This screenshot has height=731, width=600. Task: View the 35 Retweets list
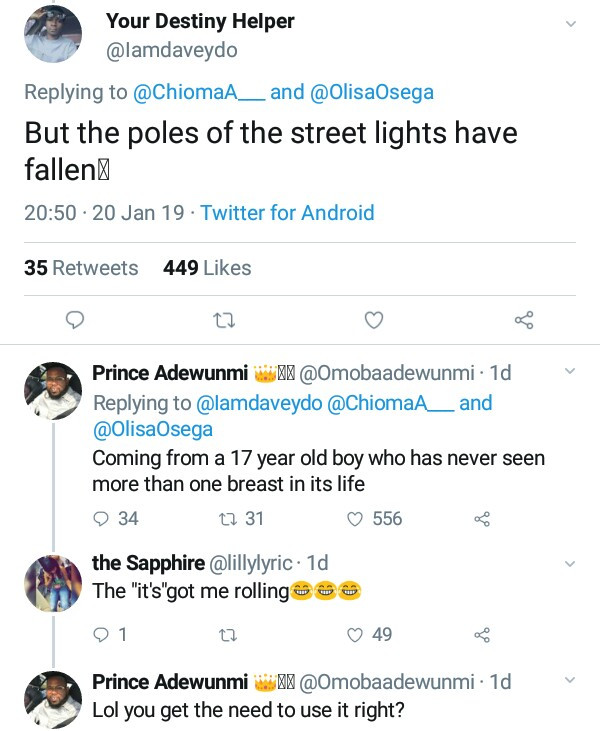(81, 268)
